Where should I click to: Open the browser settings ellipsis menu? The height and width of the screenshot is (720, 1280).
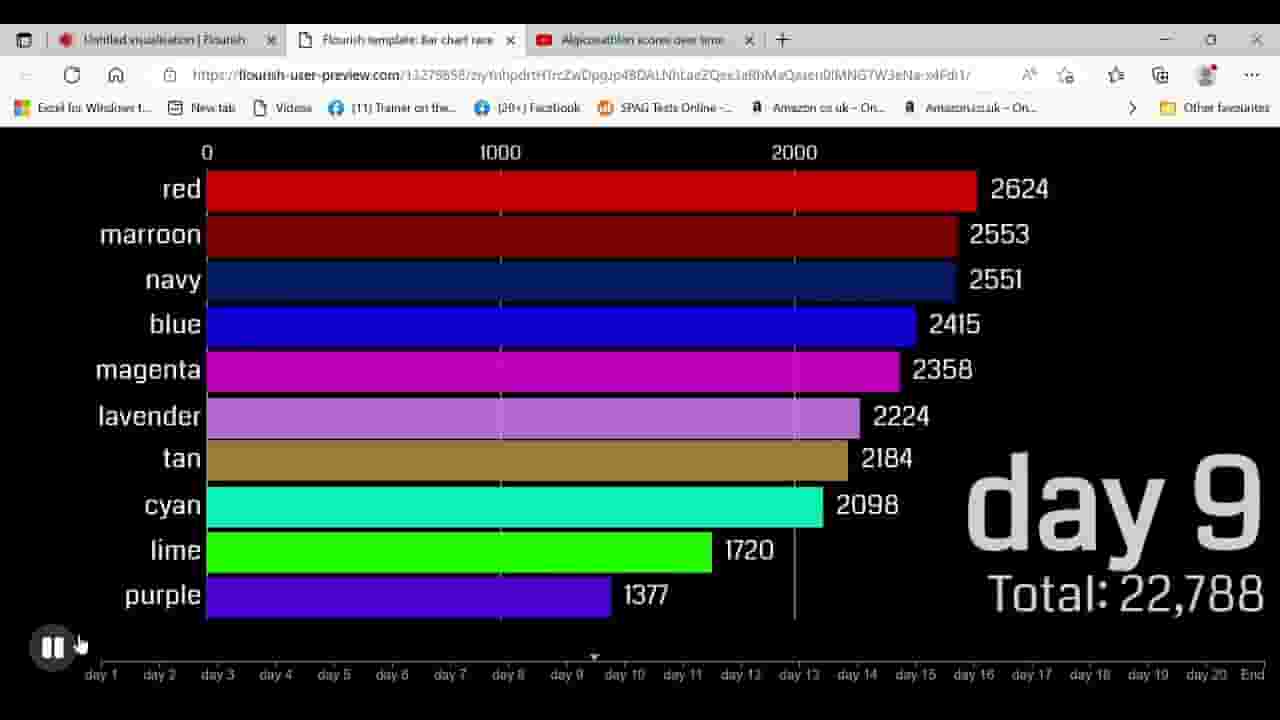[1252, 75]
